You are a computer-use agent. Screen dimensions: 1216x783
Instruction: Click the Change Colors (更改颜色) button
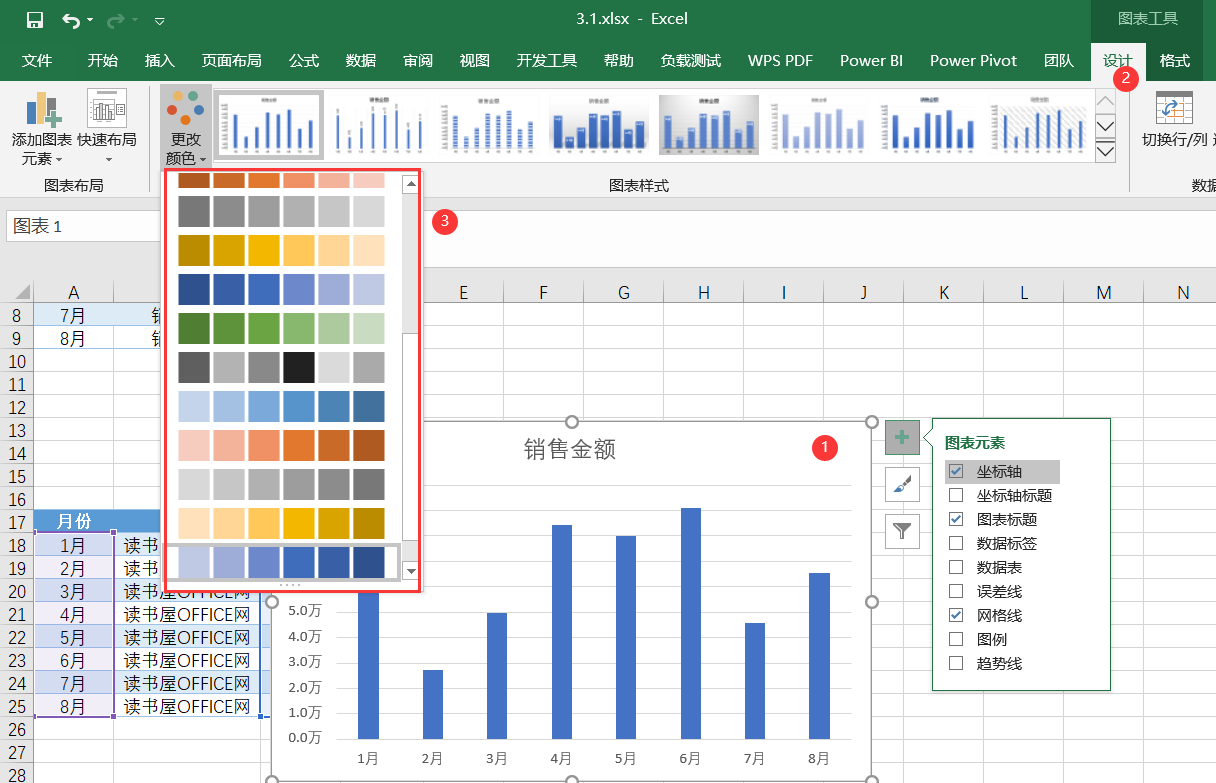[187, 128]
